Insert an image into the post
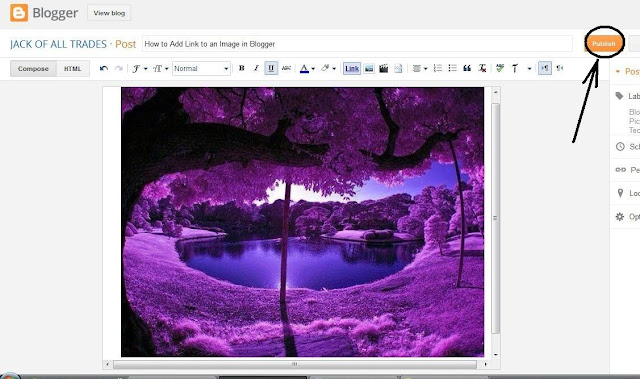 click(x=369, y=69)
